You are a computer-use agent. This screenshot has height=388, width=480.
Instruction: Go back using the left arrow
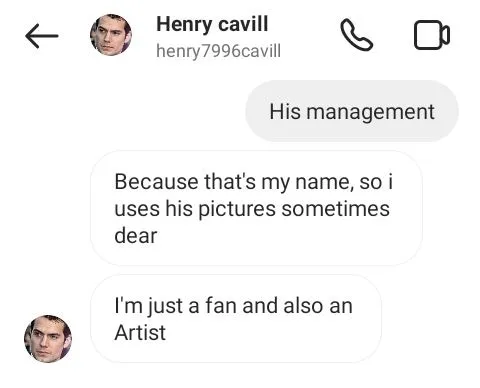pyautogui.click(x=42, y=36)
